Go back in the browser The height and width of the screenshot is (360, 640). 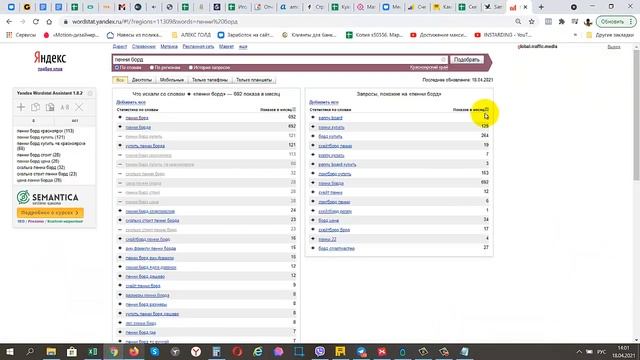(9, 22)
